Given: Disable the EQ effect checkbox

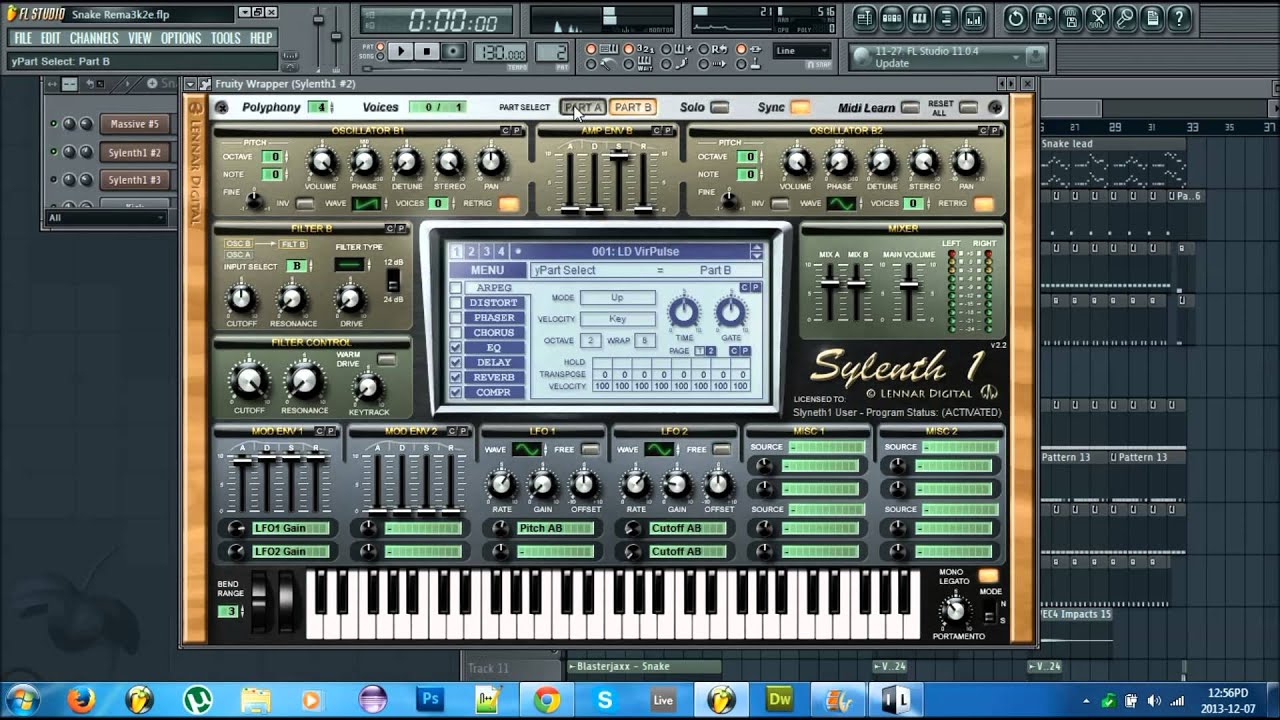Looking at the screenshot, I should coord(456,348).
